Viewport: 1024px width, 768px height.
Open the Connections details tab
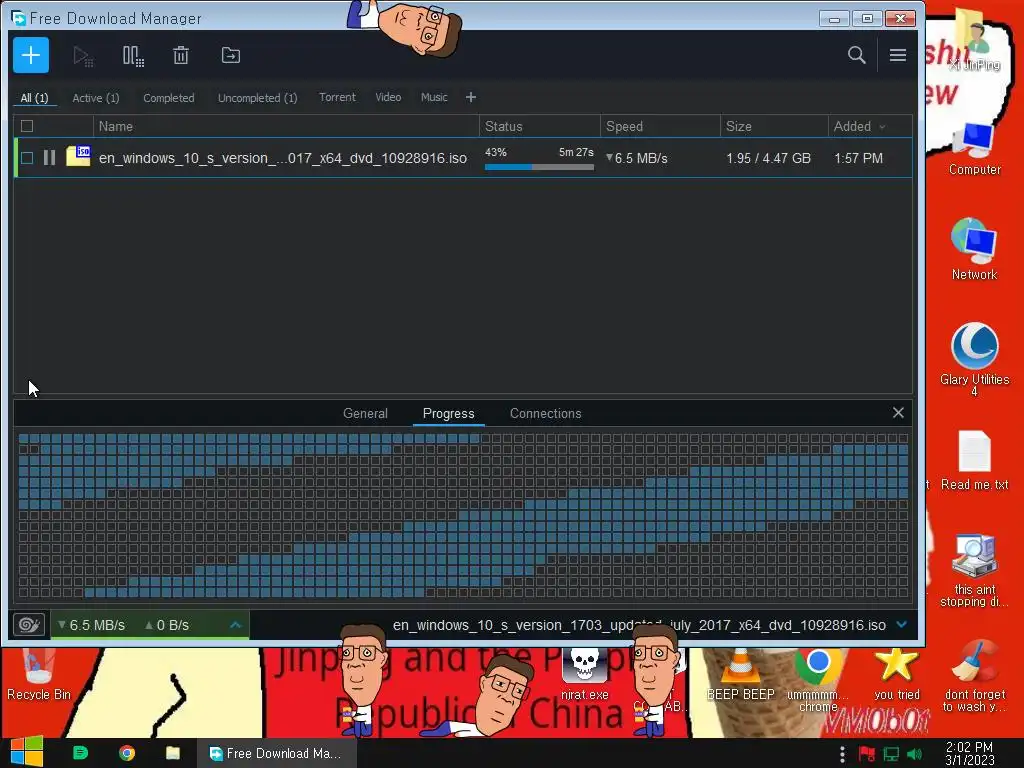coord(545,413)
